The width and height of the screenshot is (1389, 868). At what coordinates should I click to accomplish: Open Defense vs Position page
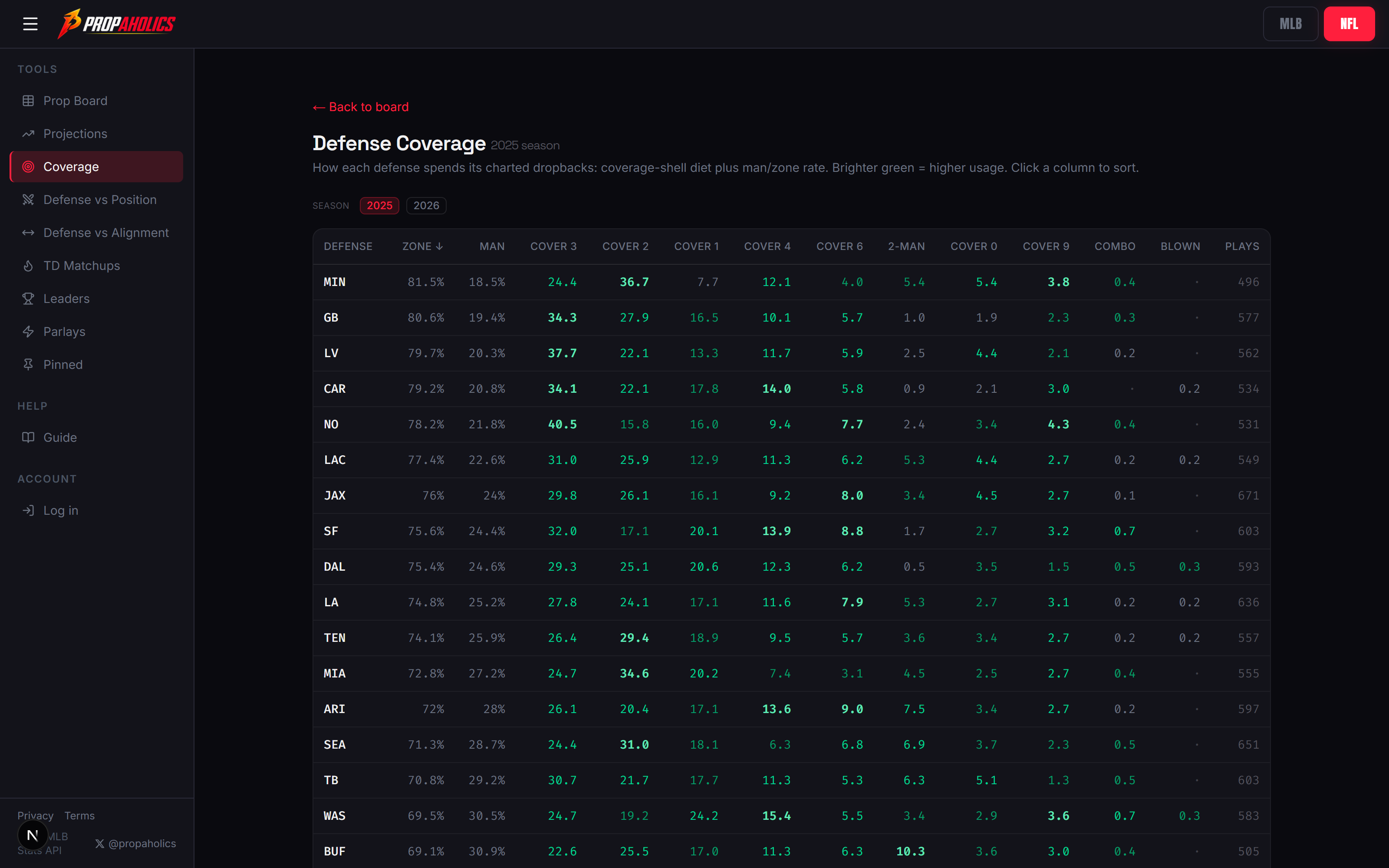tap(96, 200)
